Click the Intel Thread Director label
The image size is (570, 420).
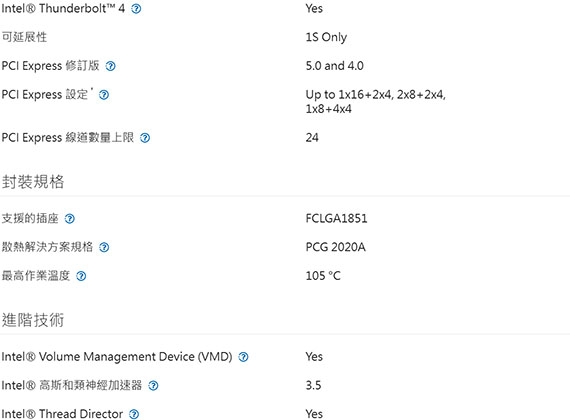pyautogui.click(x=62, y=414)
